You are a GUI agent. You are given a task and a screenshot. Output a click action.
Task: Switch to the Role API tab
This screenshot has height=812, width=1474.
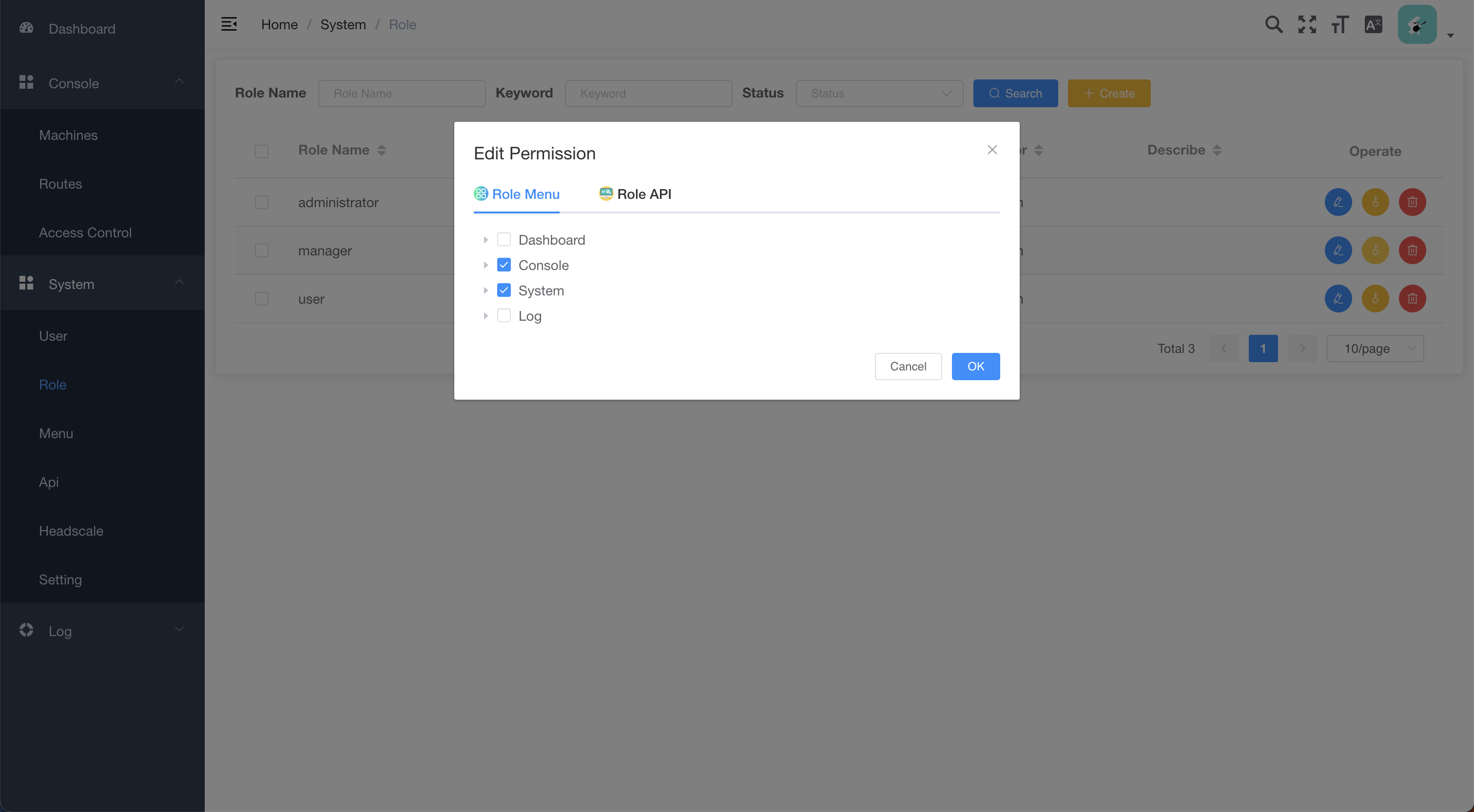pos(635,194)
